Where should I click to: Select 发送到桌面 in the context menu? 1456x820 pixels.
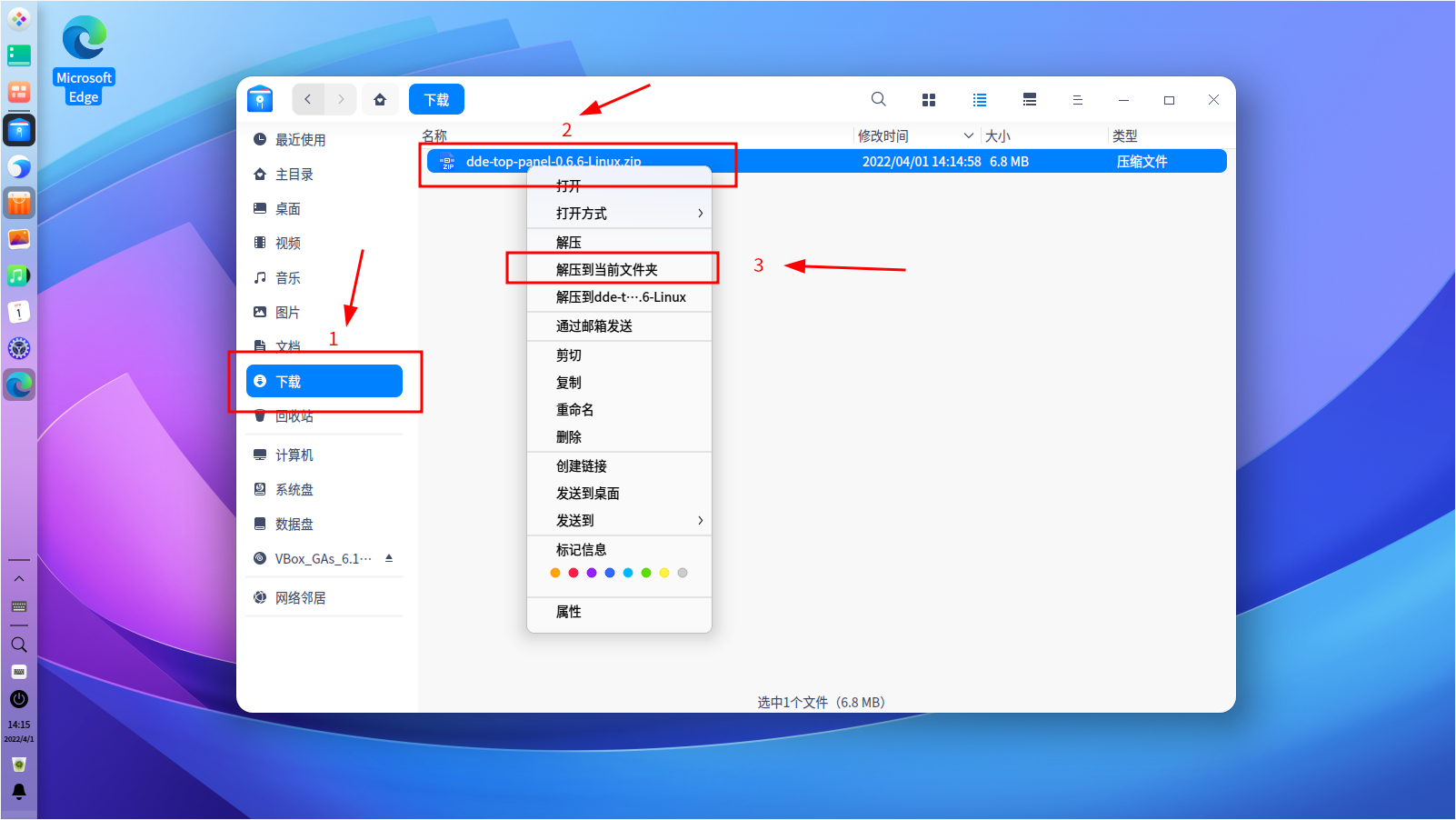click(x=619, y=494)
